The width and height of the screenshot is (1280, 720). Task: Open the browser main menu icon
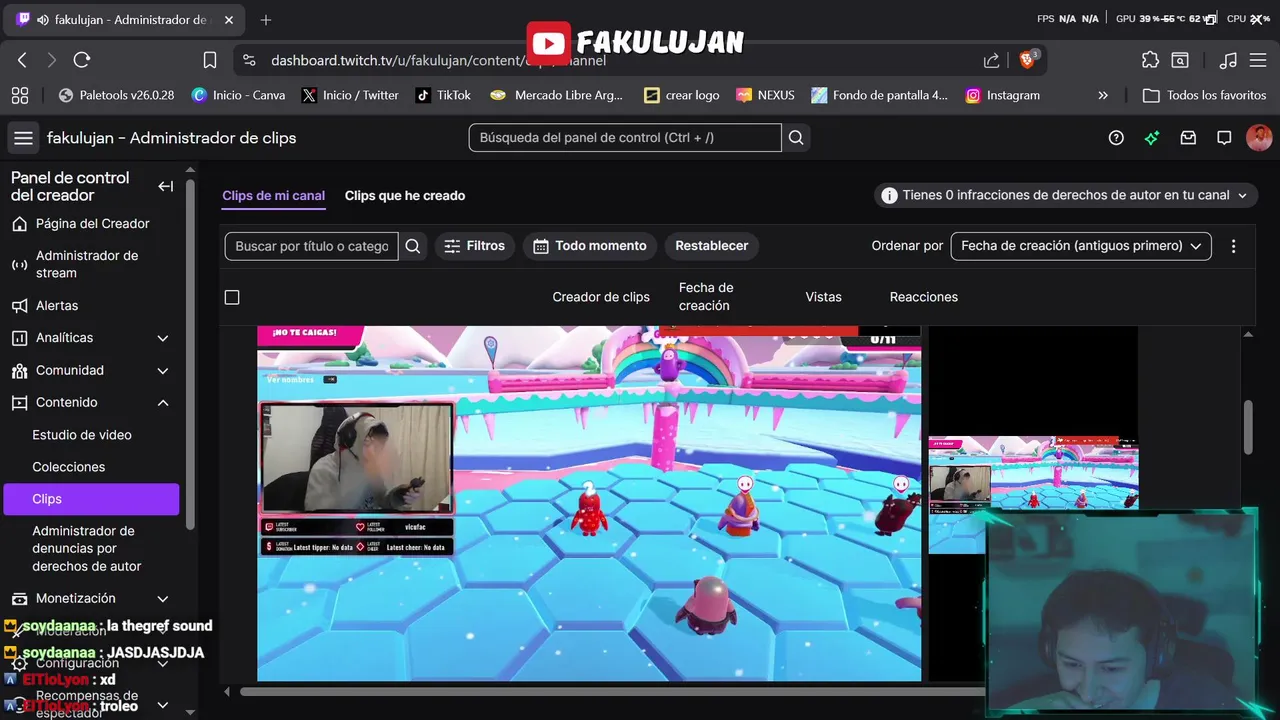click(x=1258, y=60)
